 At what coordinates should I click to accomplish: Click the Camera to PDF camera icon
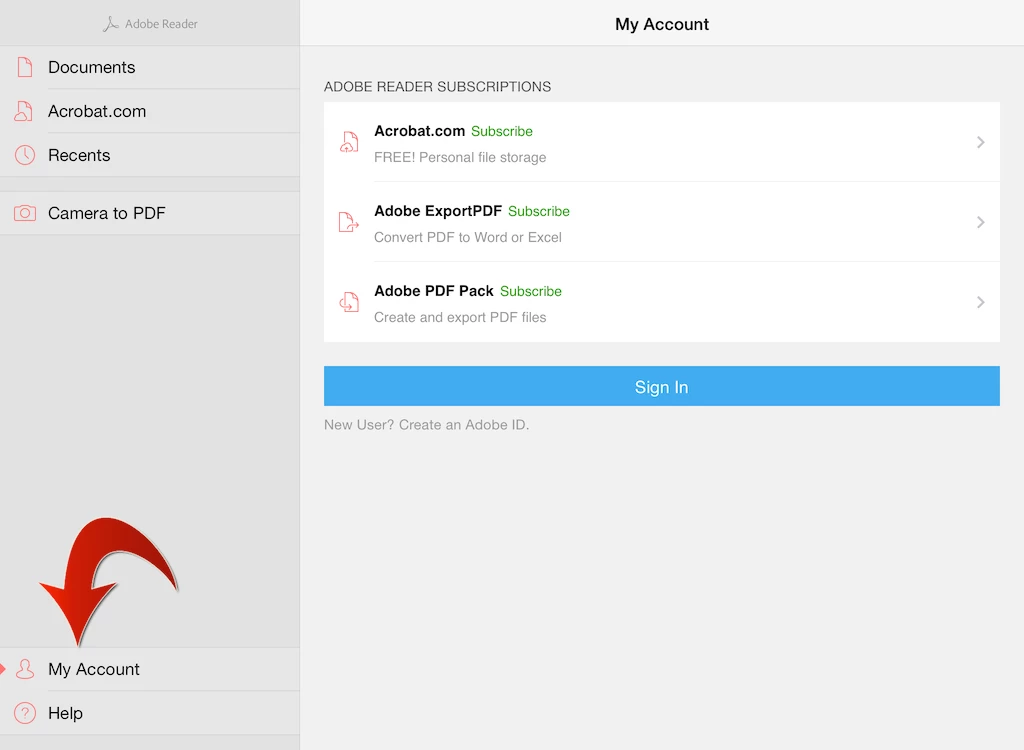[25, 213]
